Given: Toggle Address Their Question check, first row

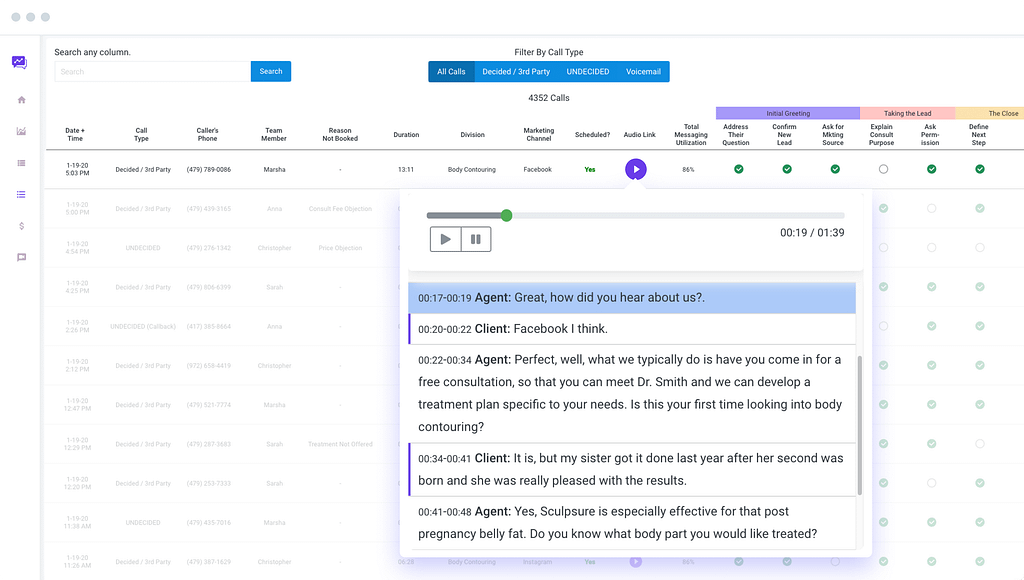Looking at the screenshot, I should (738, 170).
